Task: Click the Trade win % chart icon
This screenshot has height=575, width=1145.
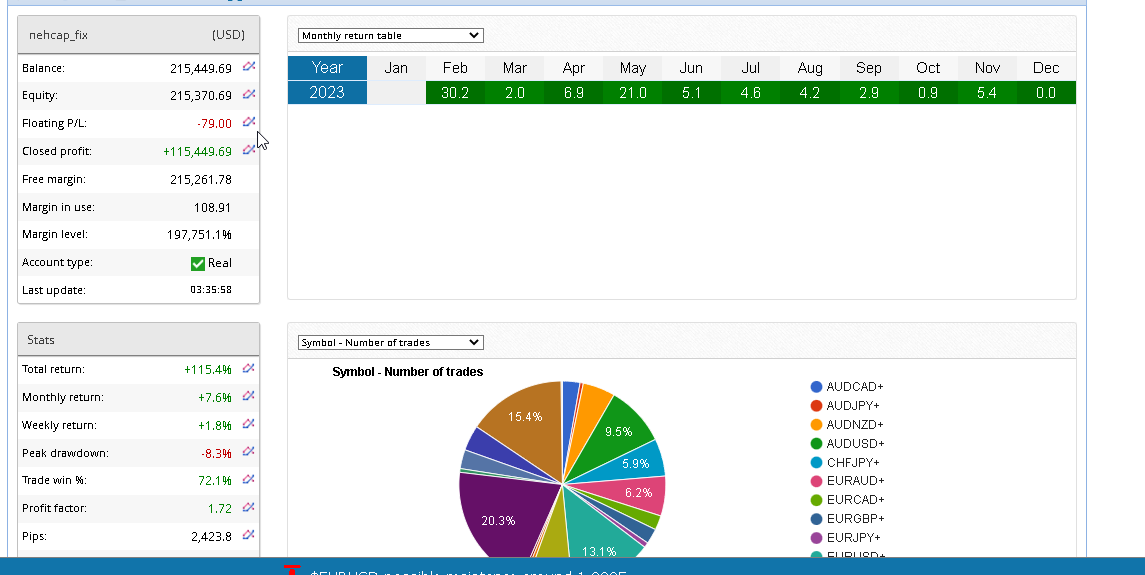Action: [x=249, y=480]
